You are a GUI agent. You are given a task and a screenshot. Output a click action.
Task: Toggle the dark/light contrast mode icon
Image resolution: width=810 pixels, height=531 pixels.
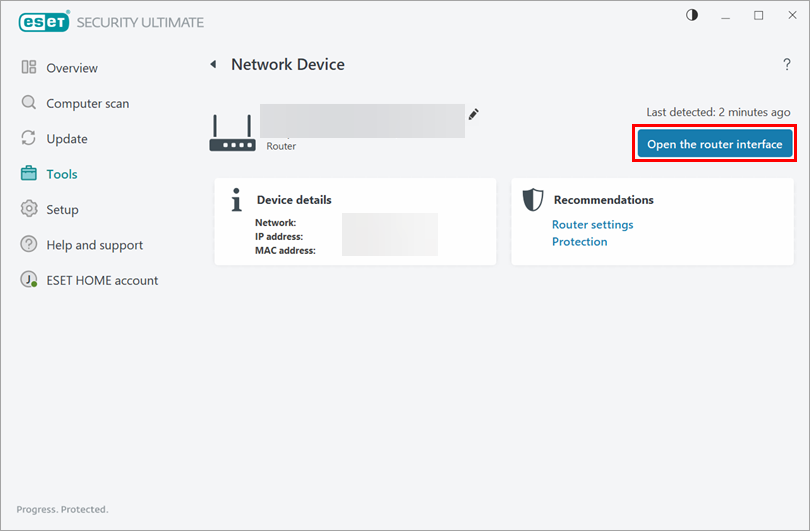pyautogui.click(x=692, y=15)
